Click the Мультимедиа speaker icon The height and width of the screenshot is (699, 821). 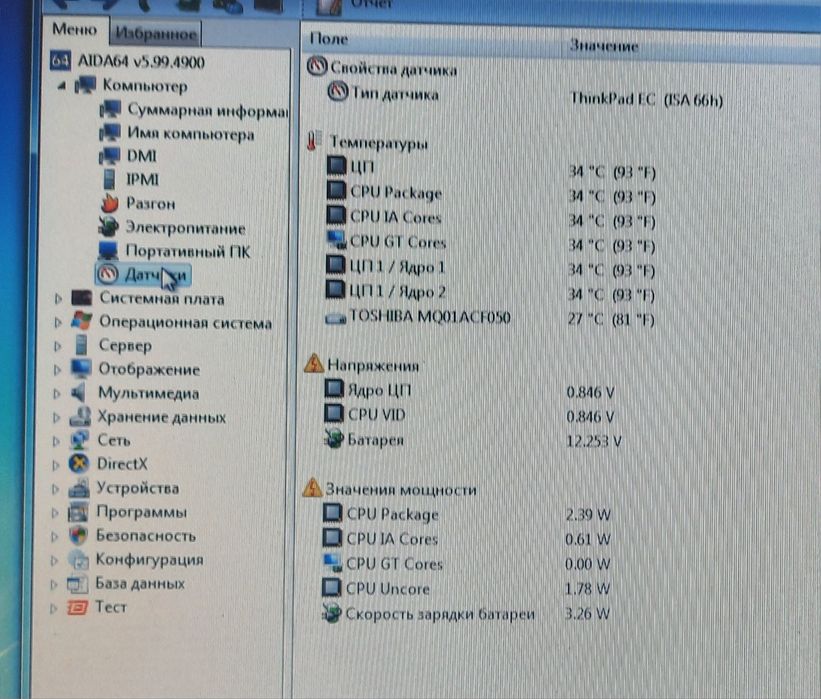[x=79, y=392]
